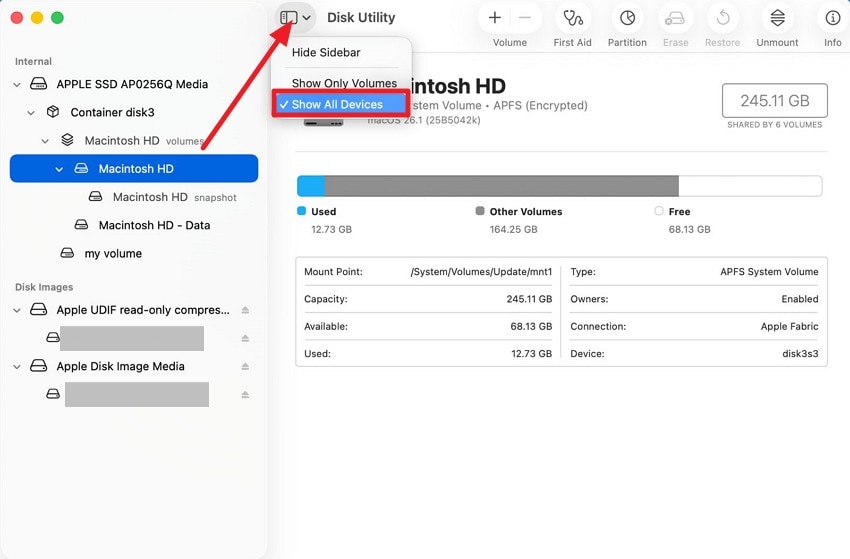Click the gray Other Volumes bar segment
Viewport: 850px width, 559px height.
501,186
